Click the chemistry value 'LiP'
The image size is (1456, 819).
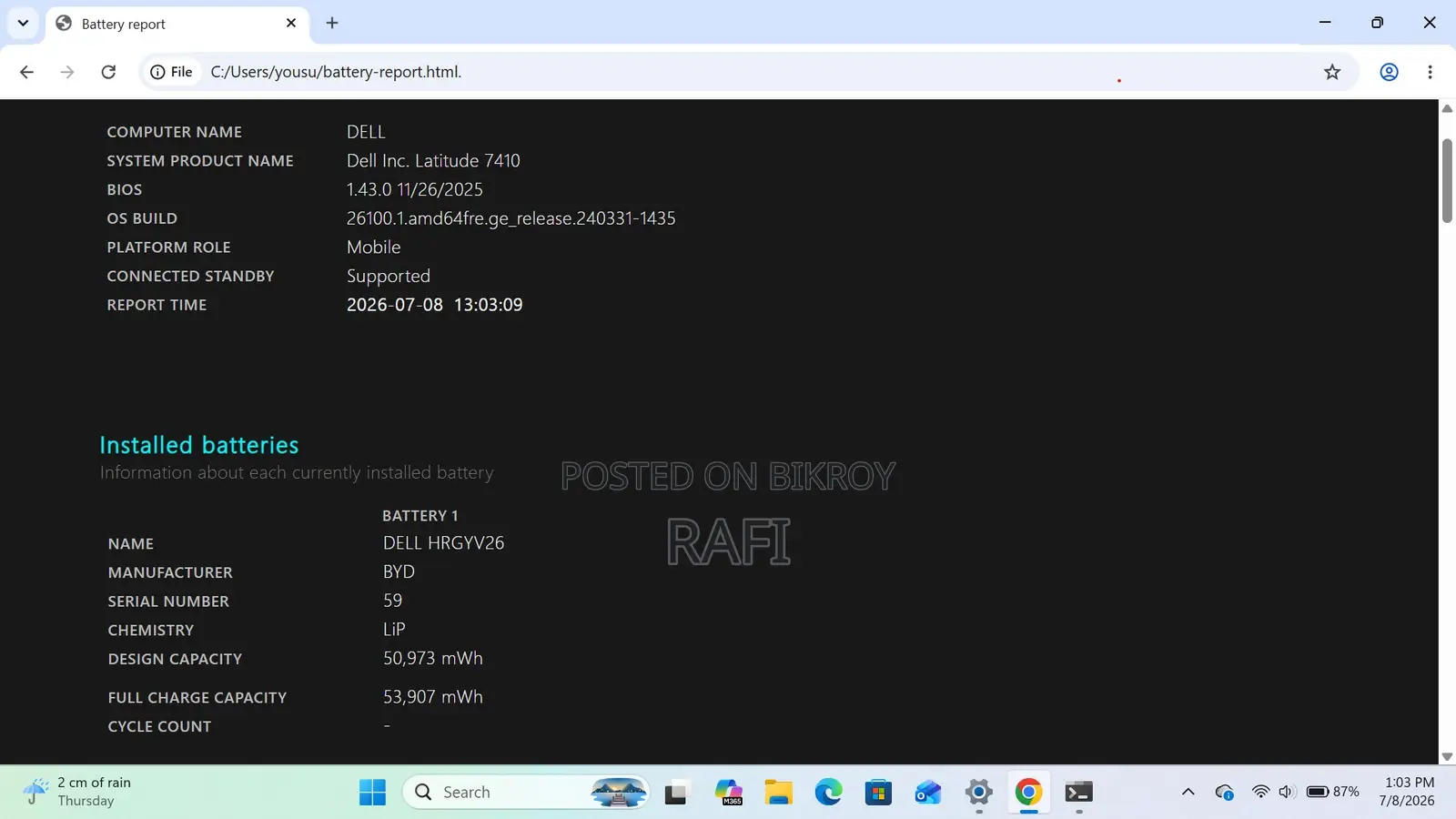[394, 630]
